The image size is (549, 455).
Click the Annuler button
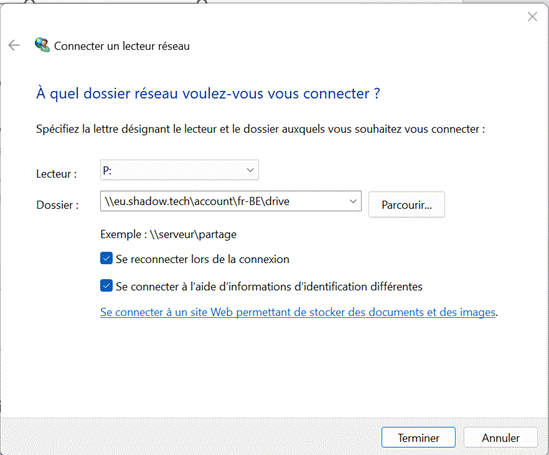500,438
